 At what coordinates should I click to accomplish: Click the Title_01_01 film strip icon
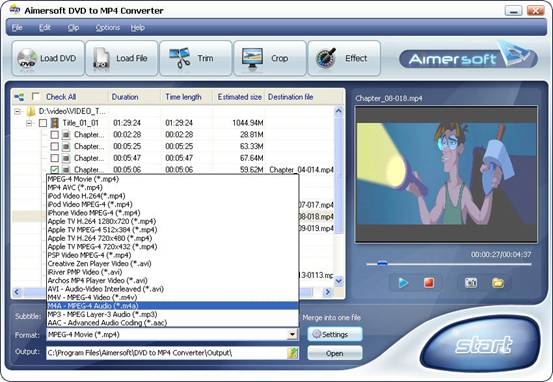tap(55, 123)
